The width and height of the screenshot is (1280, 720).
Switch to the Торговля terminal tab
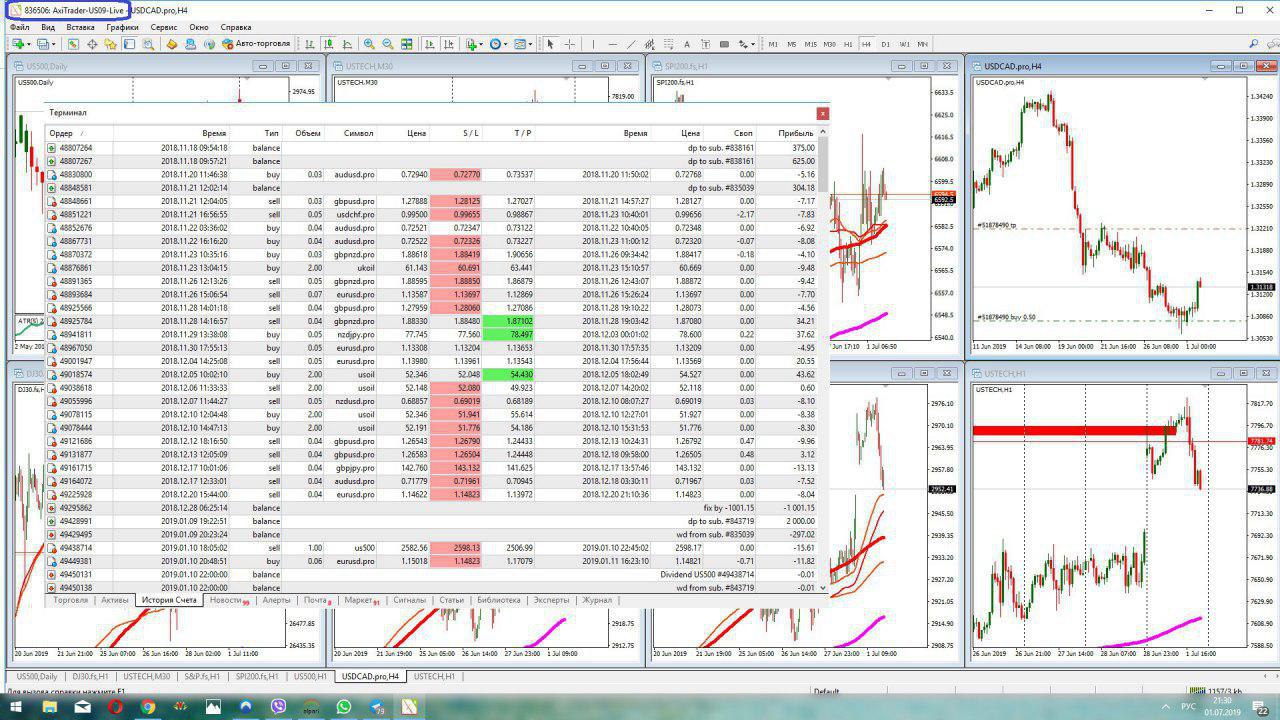(x=71, y=600)
